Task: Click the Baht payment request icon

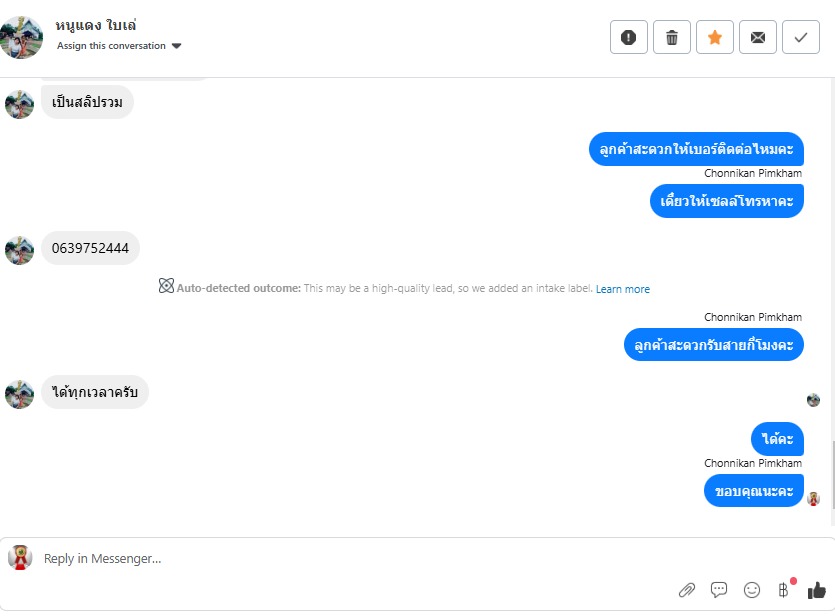Action: [x=784, y=590]
